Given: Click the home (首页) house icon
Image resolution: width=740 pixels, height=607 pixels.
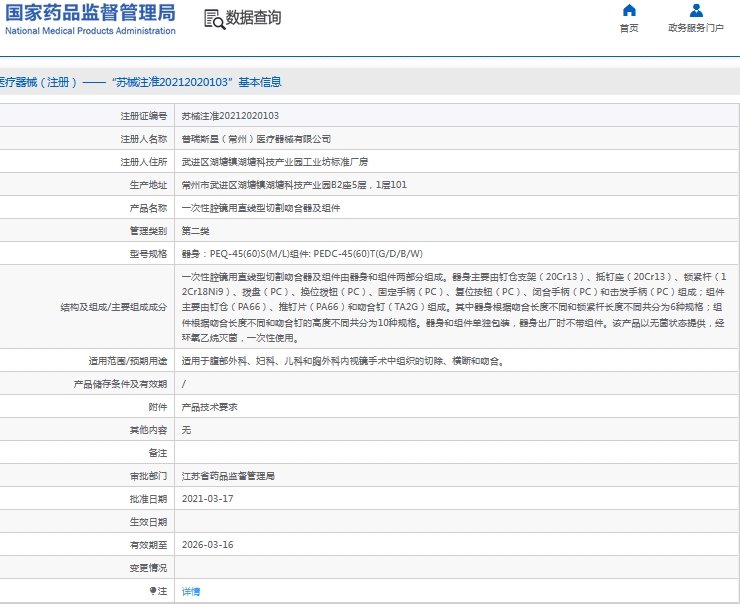Looking at the screenshot, I should [x=629, y=10].
